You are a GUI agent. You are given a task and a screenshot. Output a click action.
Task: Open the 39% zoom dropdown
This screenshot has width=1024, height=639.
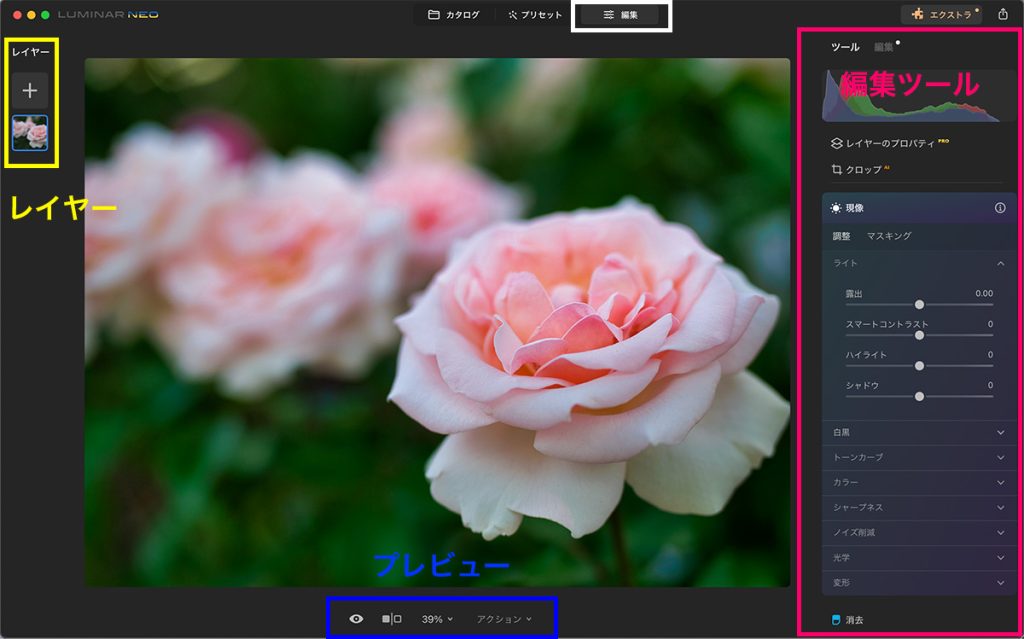click(437, 619)
